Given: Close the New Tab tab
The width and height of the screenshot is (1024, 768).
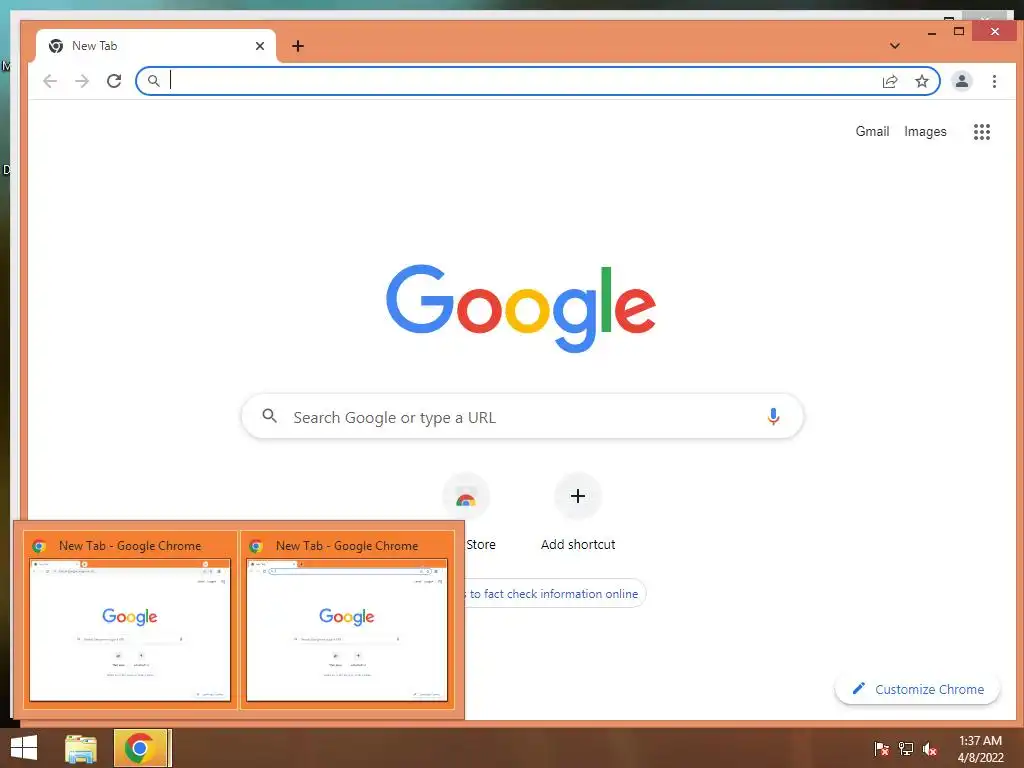Looking at the screenshot, I should click(x=260, y=46).
